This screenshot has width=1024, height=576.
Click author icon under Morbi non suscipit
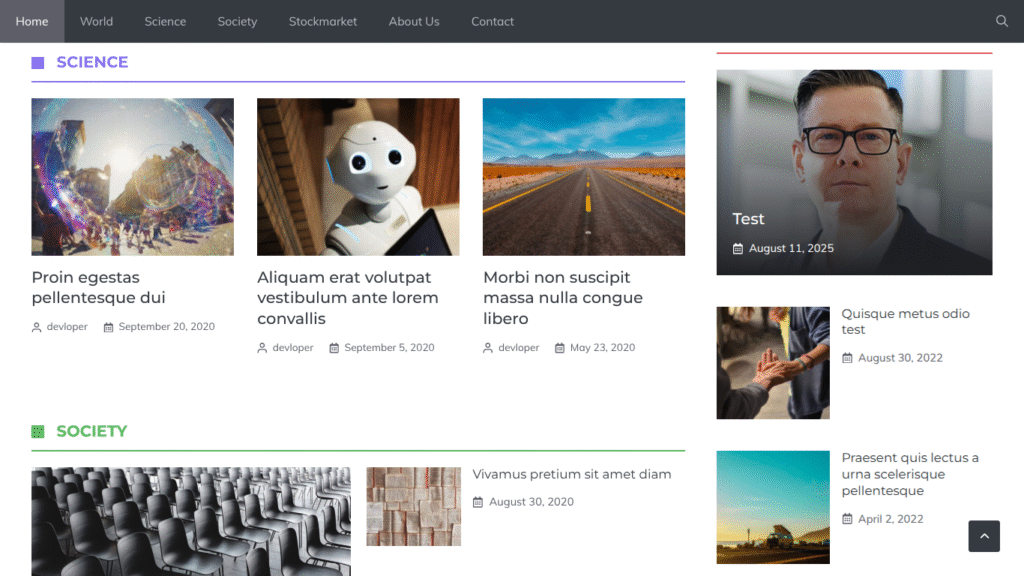tap(488, 348)
